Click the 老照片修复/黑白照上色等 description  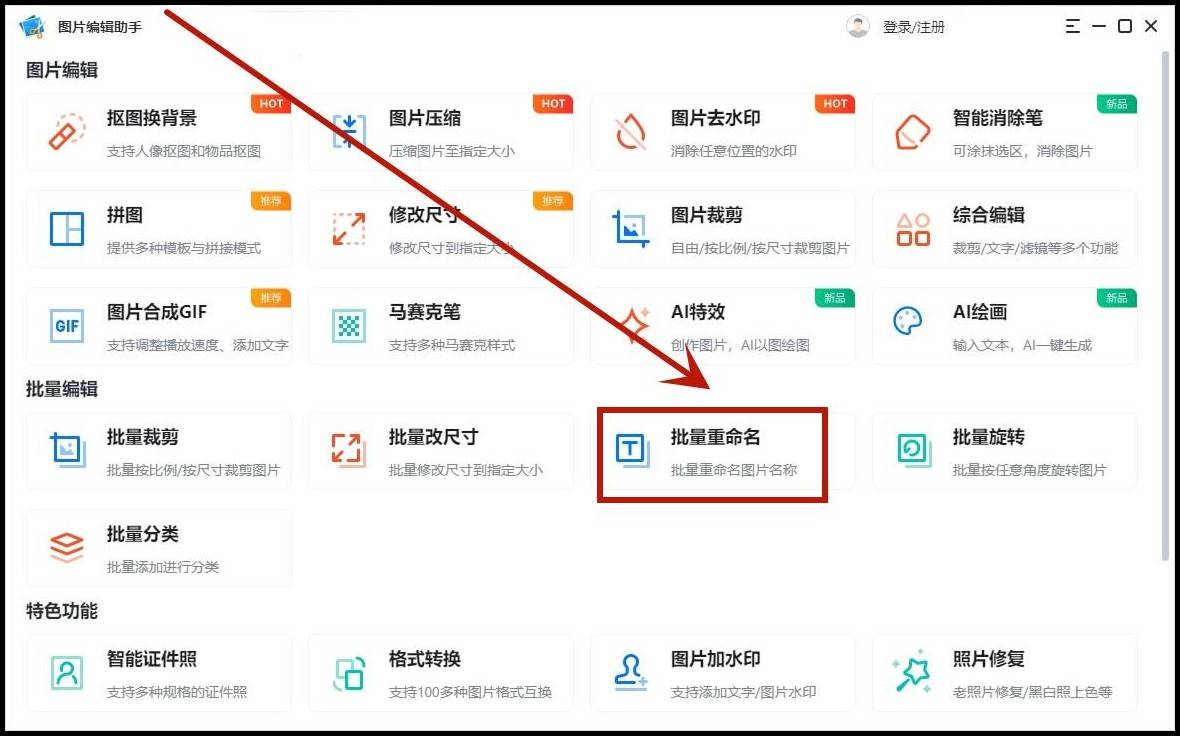[x=1032, y=692]
